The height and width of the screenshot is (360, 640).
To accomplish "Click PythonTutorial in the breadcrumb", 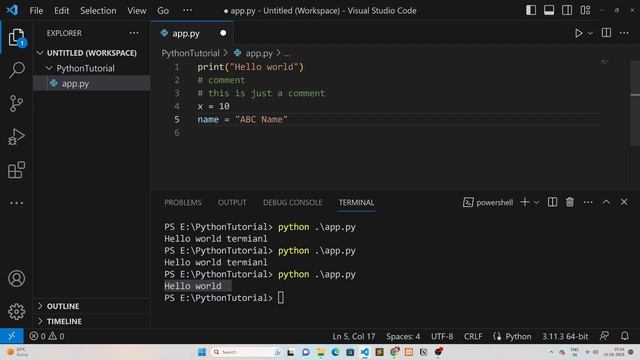I will (x=191, y=53).
